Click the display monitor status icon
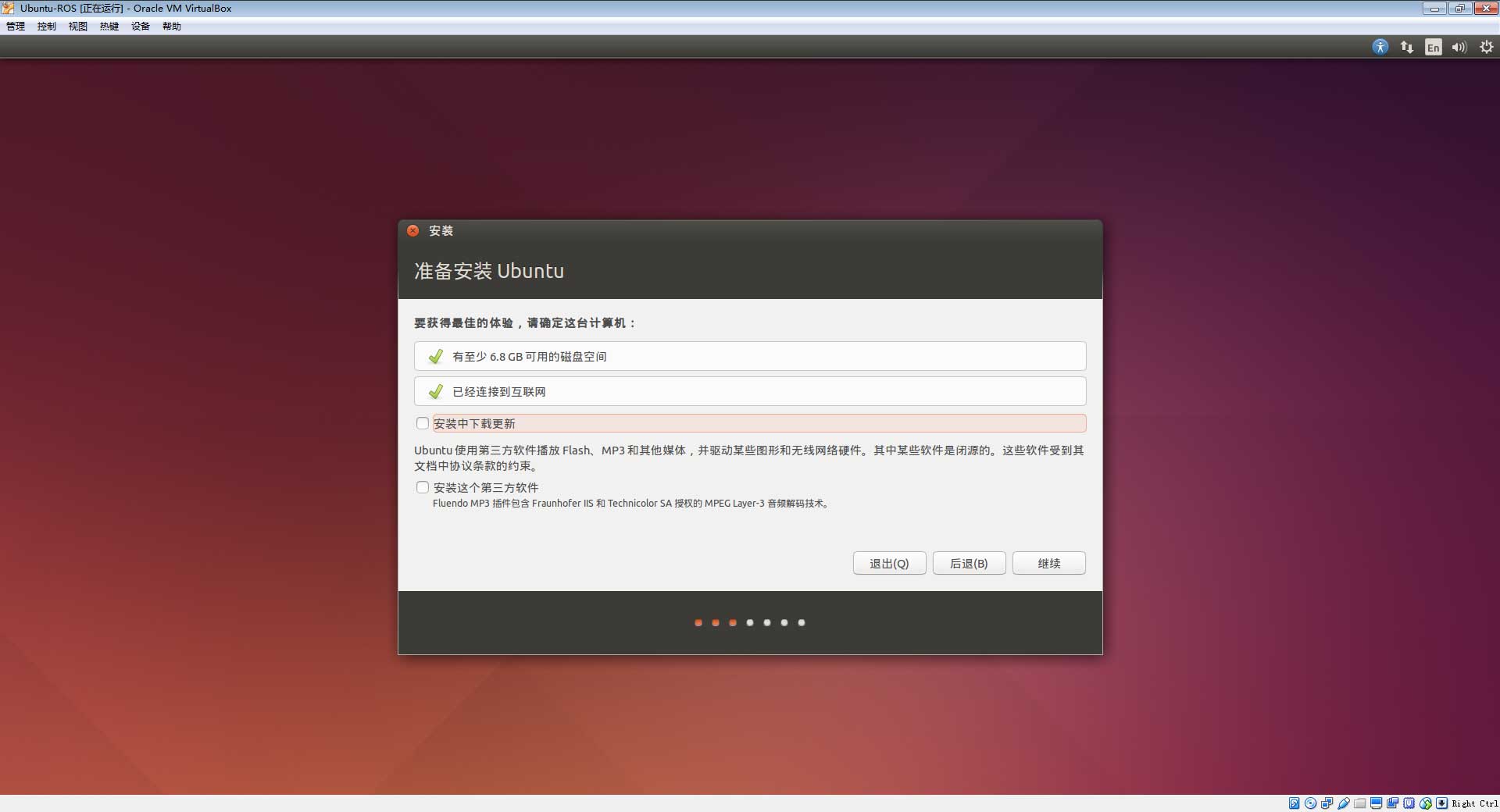The height and width of the screenshot is (812, 1500). tap(1377, 803)
